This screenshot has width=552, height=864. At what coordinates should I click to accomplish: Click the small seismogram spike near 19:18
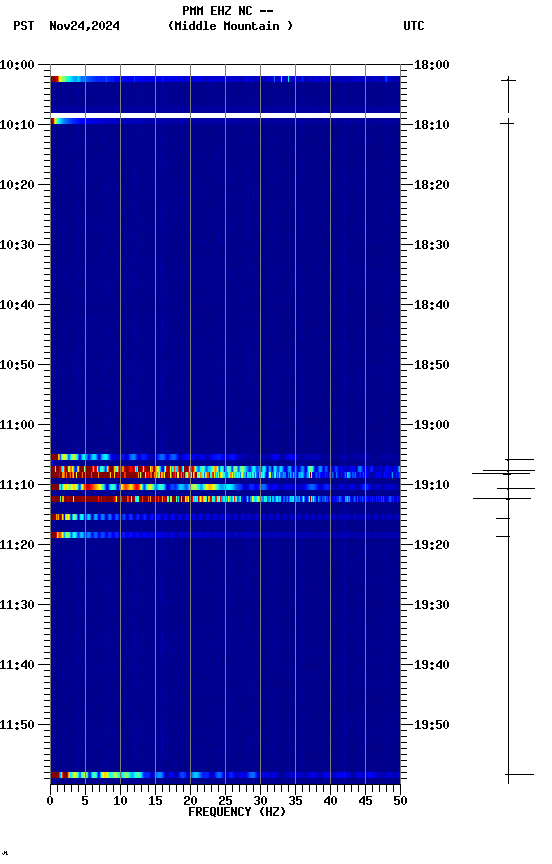point(502,536)
